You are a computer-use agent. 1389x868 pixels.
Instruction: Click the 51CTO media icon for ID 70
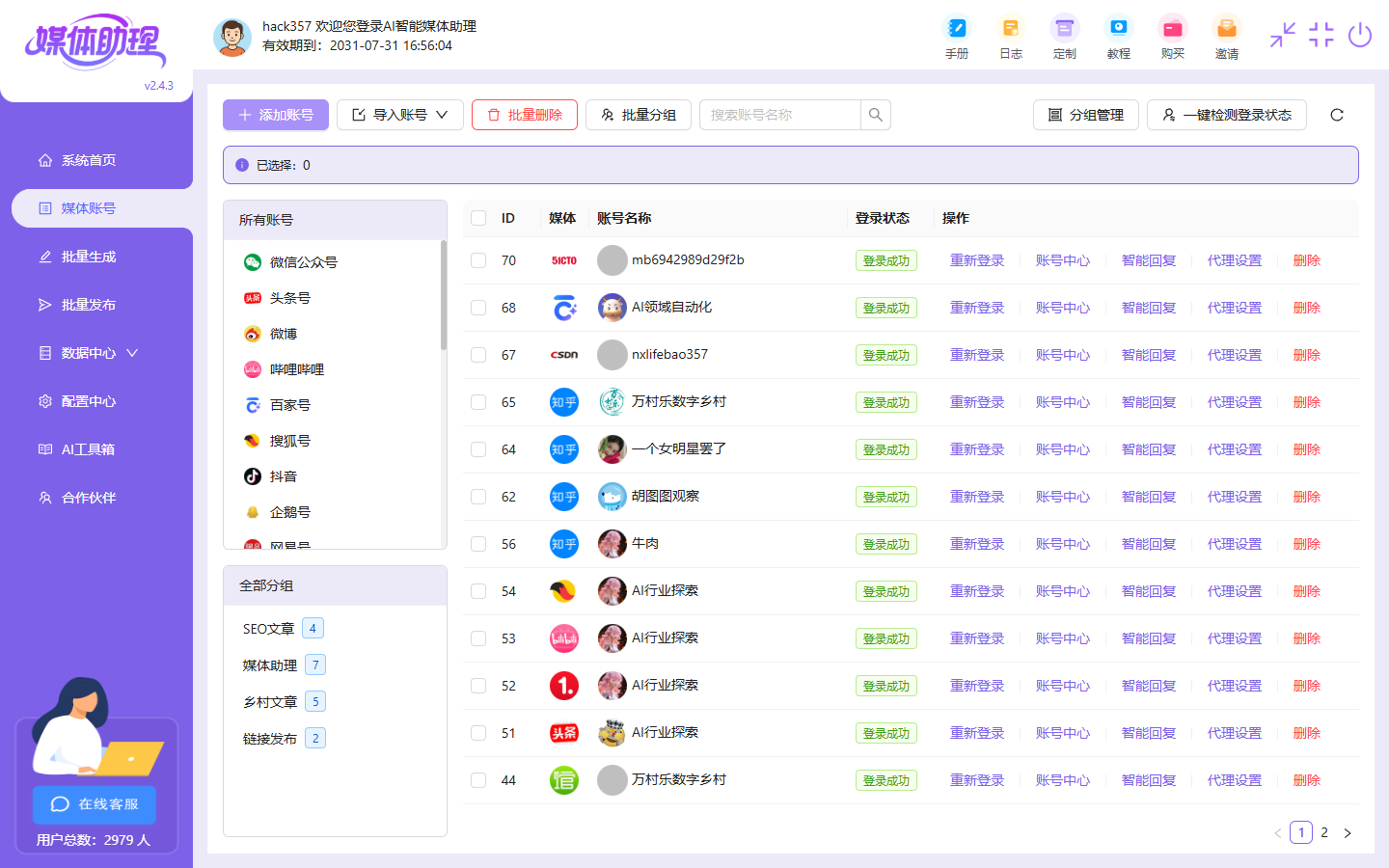coord(564,260)
